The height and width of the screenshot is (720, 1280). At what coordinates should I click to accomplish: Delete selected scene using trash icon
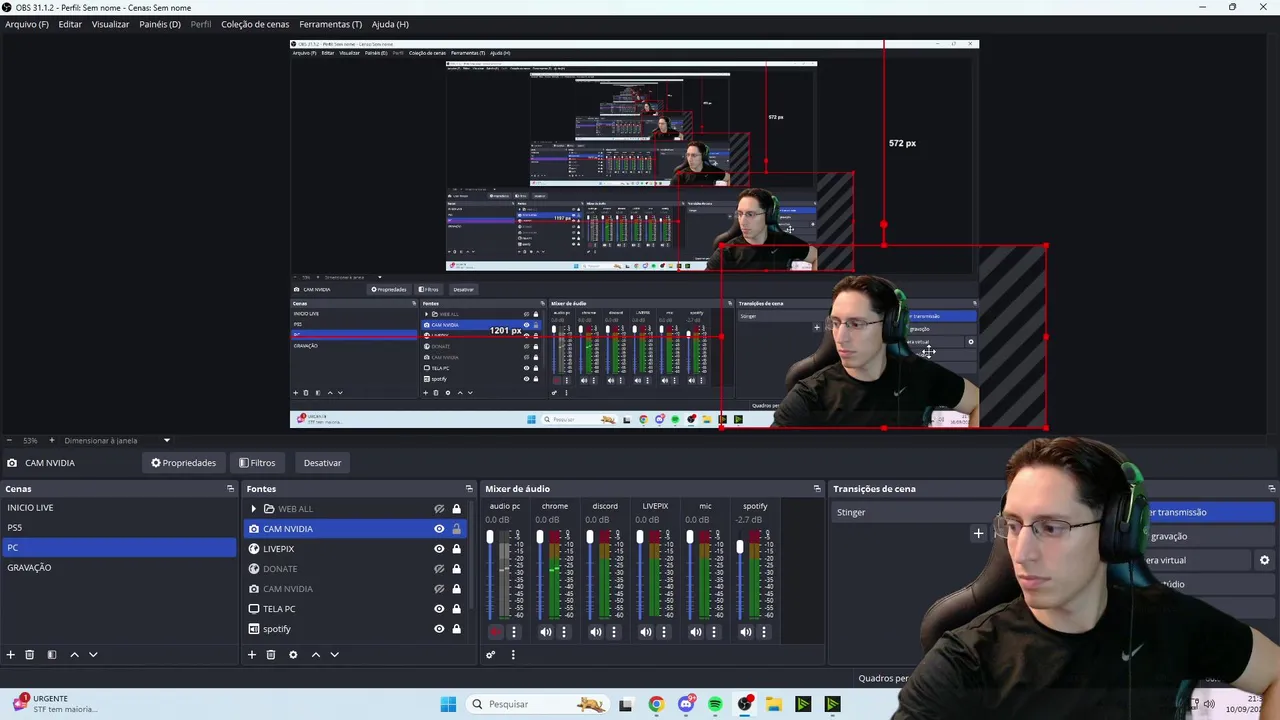pos(30,655)
